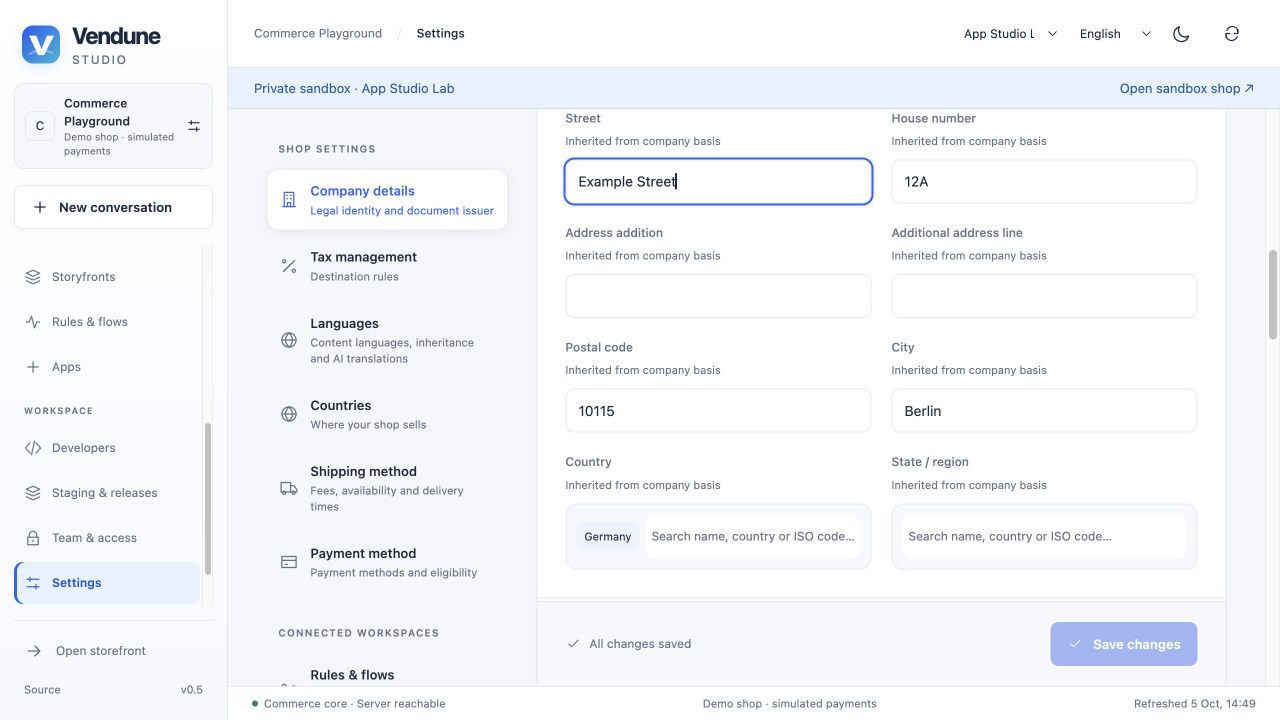Select the Tax management settings tab
The image size is (1280, 720).
pyautogui.click(x=388, y=266)
